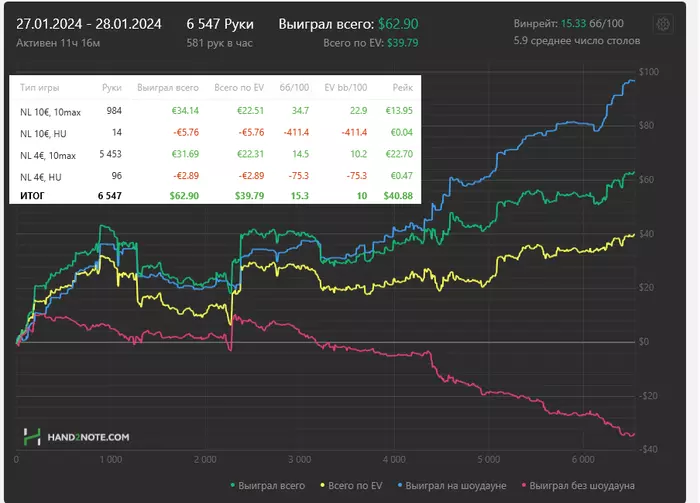Select the NL 10€, 10max row
Screen dimensions: 700x503
(215, 111)
